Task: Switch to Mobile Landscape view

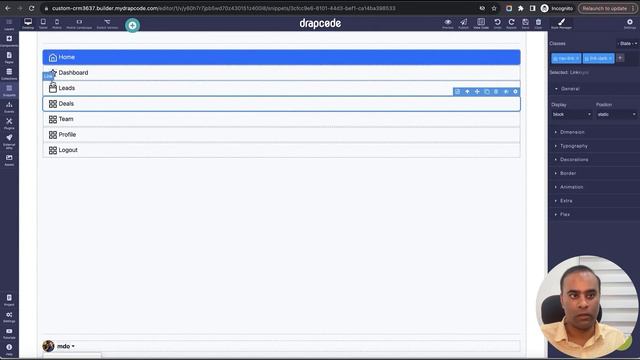Action: (x=79, y=24)
